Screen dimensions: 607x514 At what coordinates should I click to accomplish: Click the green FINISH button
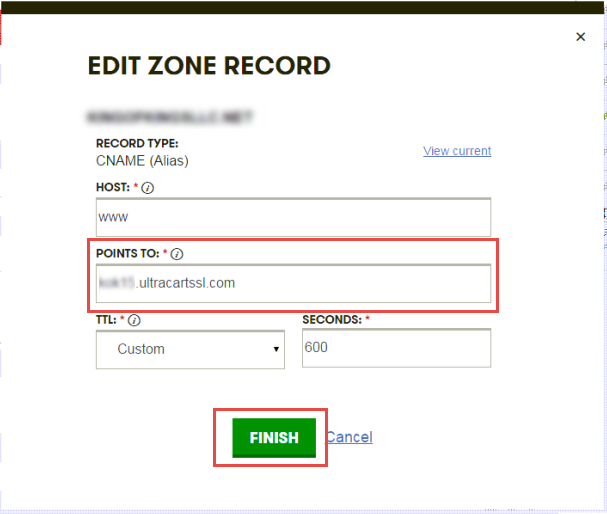tap(274, 438)
